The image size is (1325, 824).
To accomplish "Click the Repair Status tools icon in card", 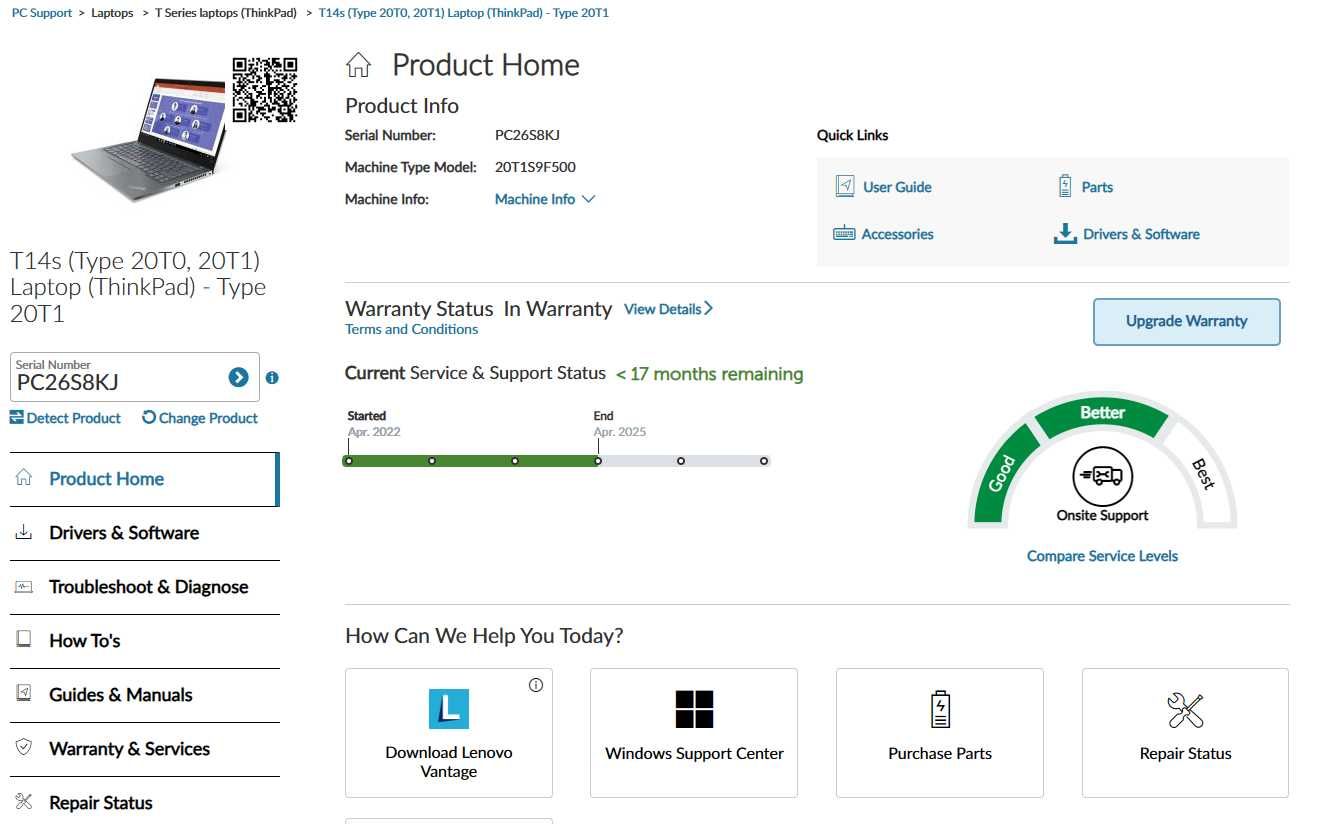I will click(x=1186, y=710).
